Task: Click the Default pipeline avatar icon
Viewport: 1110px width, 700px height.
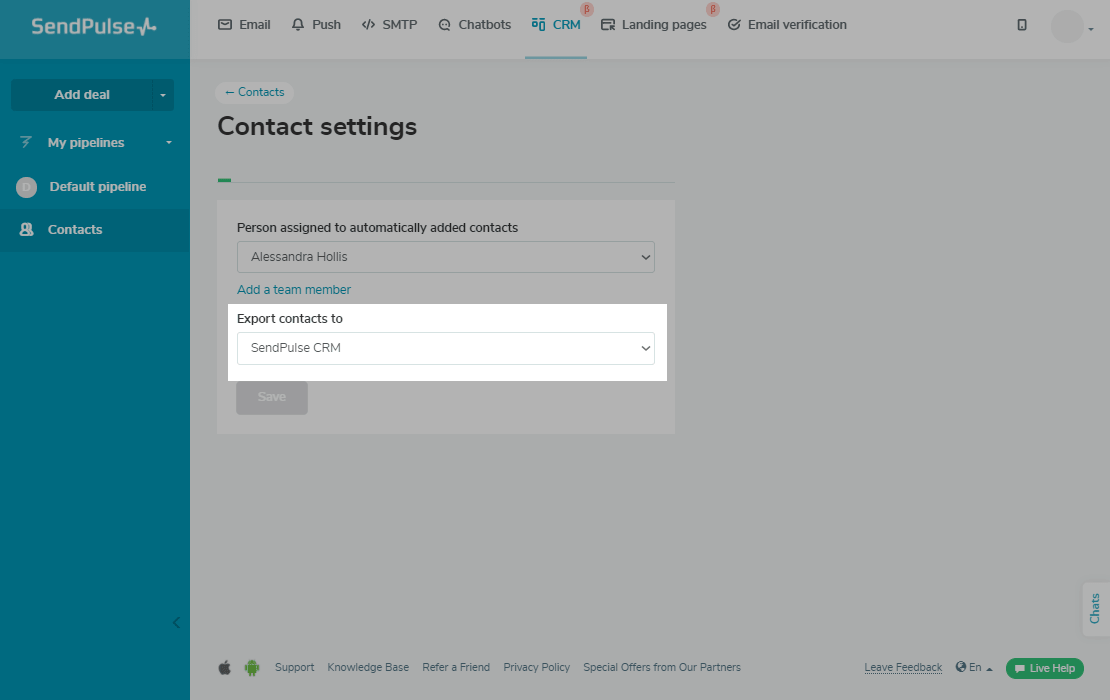Action: (x=27, y=187)
